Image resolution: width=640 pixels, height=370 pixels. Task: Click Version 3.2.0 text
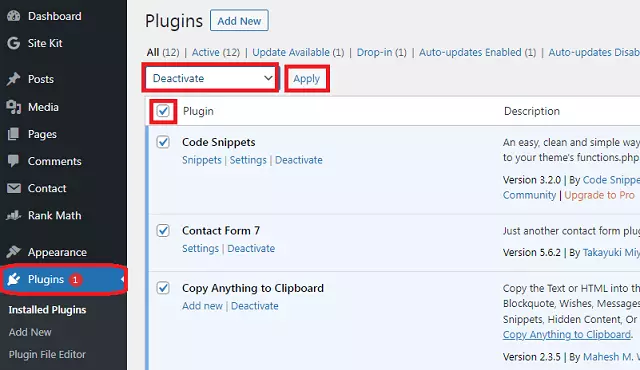[532, 180]
